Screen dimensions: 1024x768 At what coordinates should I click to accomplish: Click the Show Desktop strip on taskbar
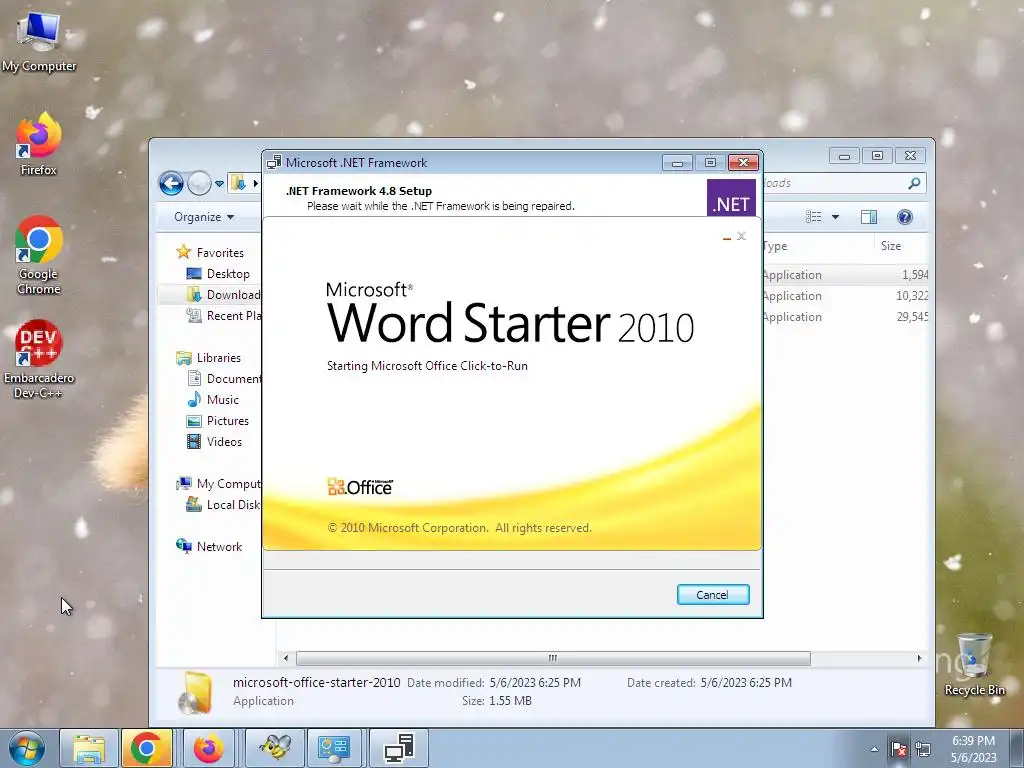[x=1016, y=748]
